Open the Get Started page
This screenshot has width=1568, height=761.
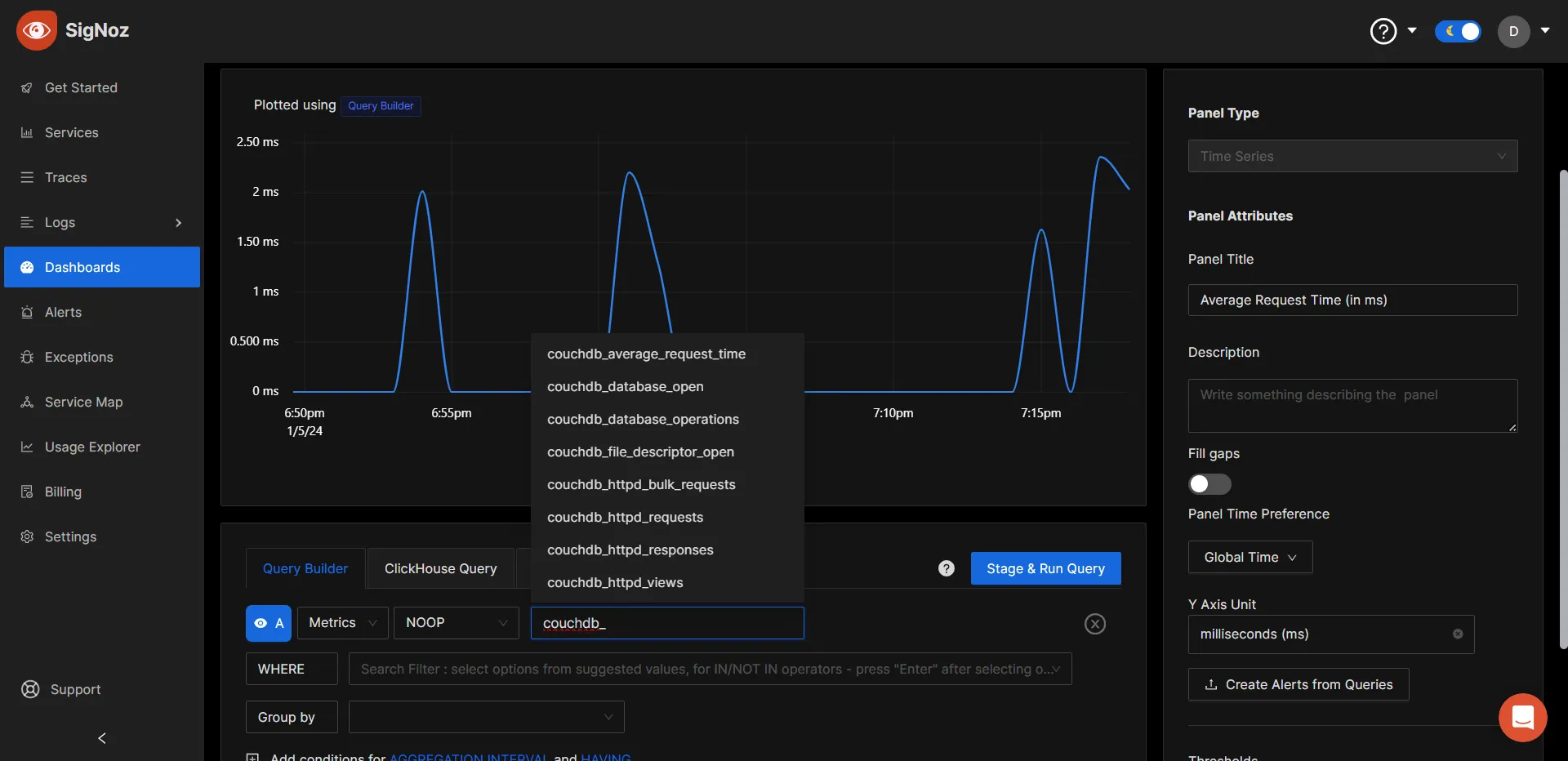point(102,87)
